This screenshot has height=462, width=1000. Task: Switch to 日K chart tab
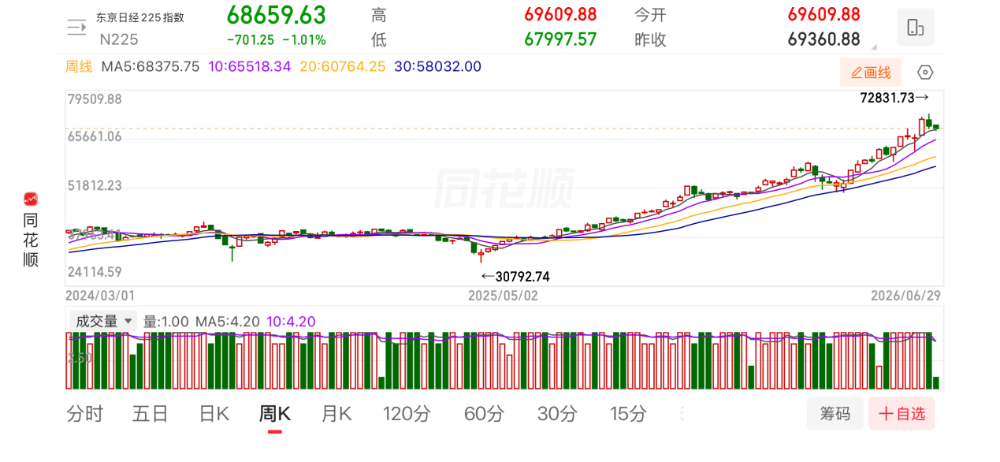click(x=214, y=414)
